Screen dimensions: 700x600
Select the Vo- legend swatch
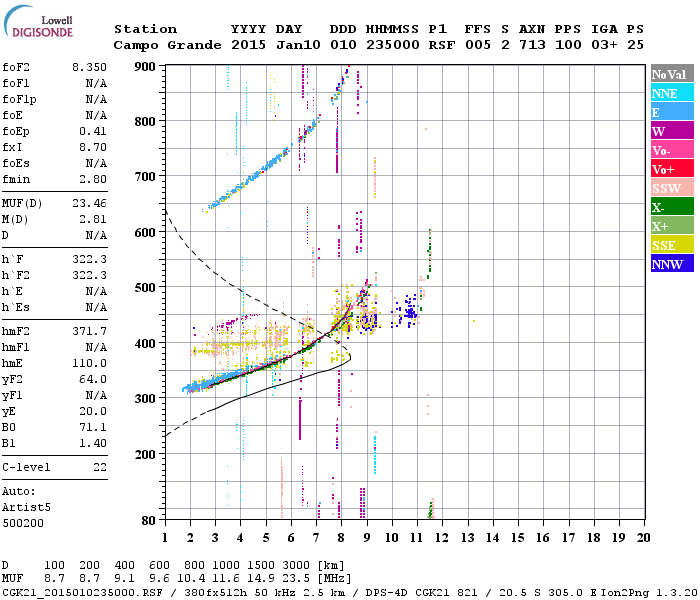(672, 150)
